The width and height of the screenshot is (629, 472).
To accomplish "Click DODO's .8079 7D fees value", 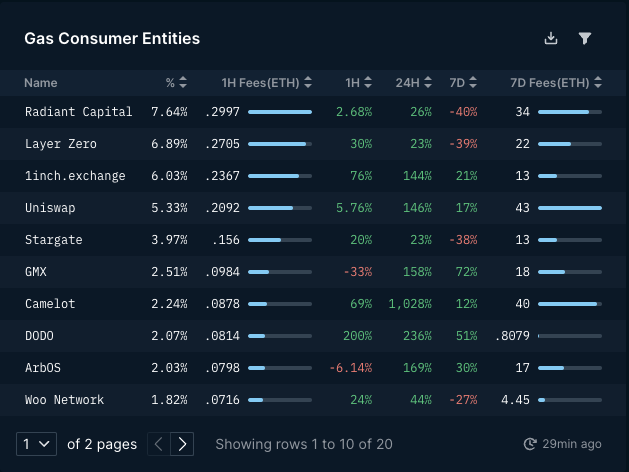I will [x=512, y=336].
